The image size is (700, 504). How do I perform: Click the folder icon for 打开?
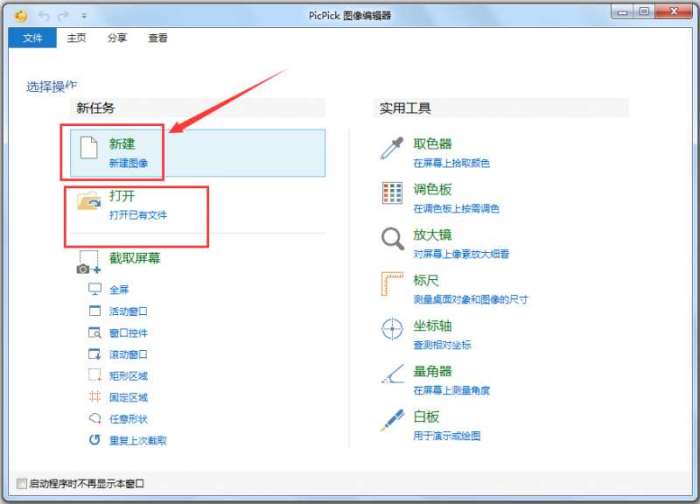pos(89,201)
